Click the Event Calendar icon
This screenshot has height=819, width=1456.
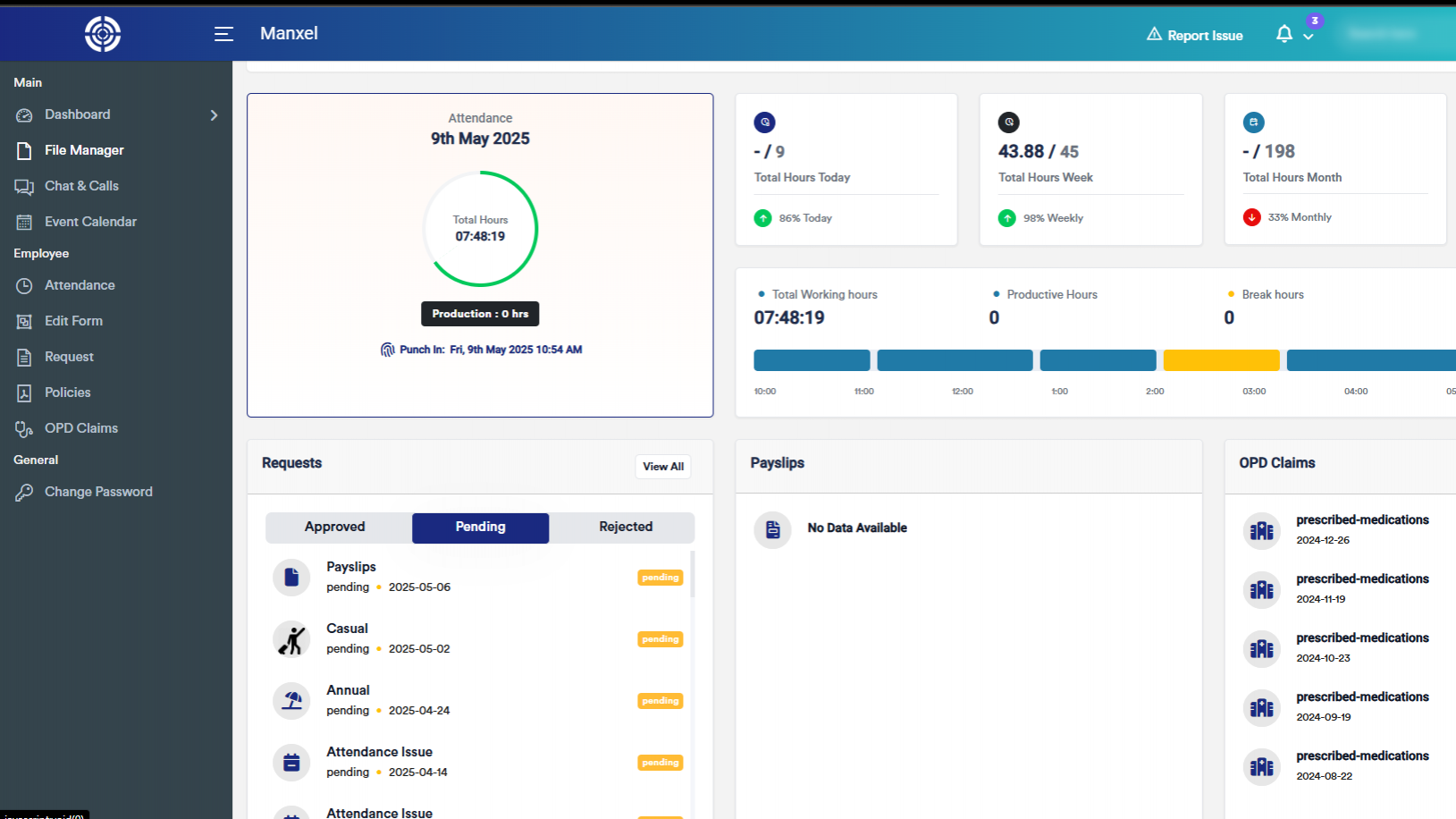pyautogui.click(x=24, y=223)
